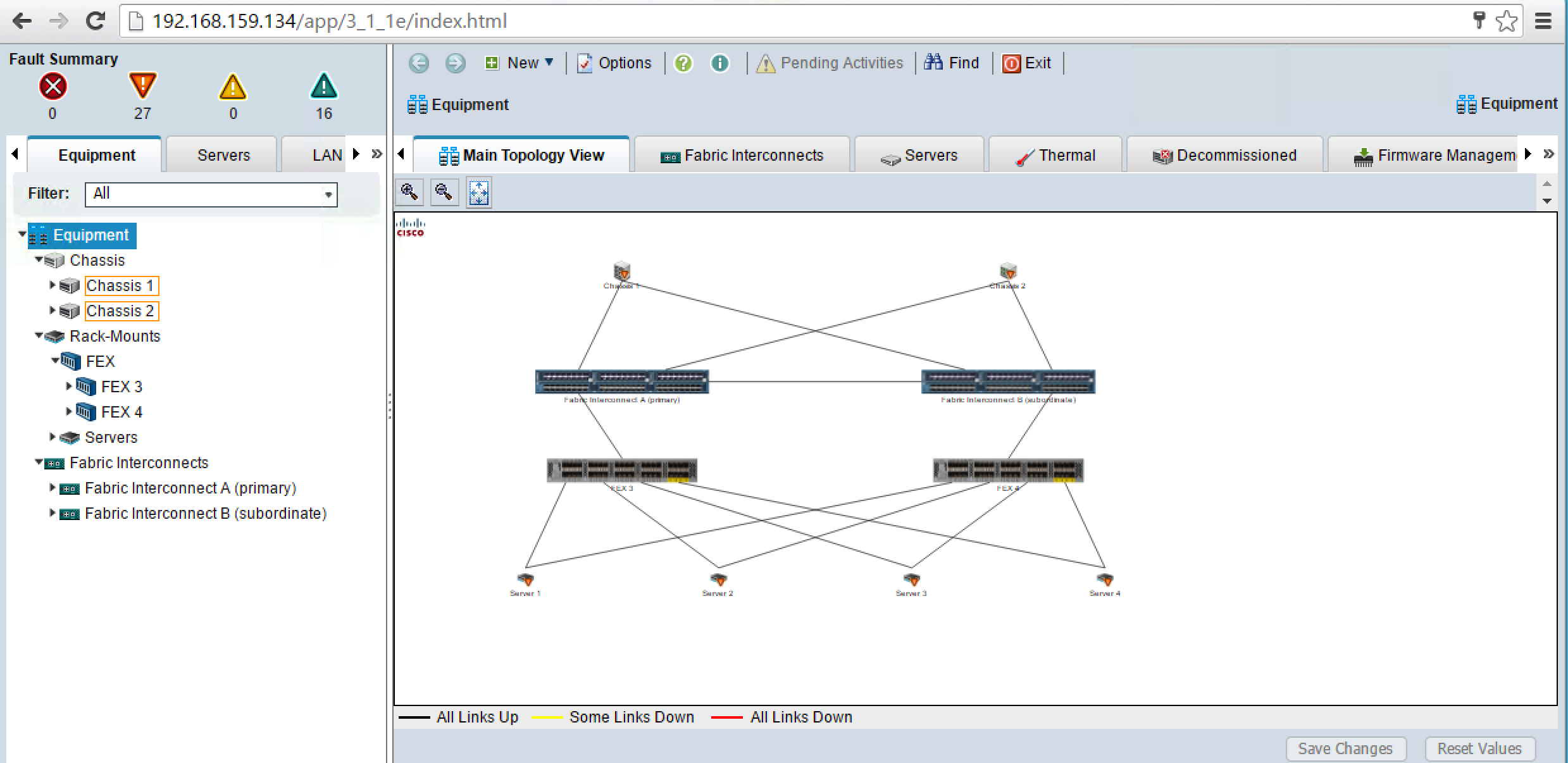Click Server 1 icon in topology
This screenshot has height=763, width=1568.
(525, 580)
